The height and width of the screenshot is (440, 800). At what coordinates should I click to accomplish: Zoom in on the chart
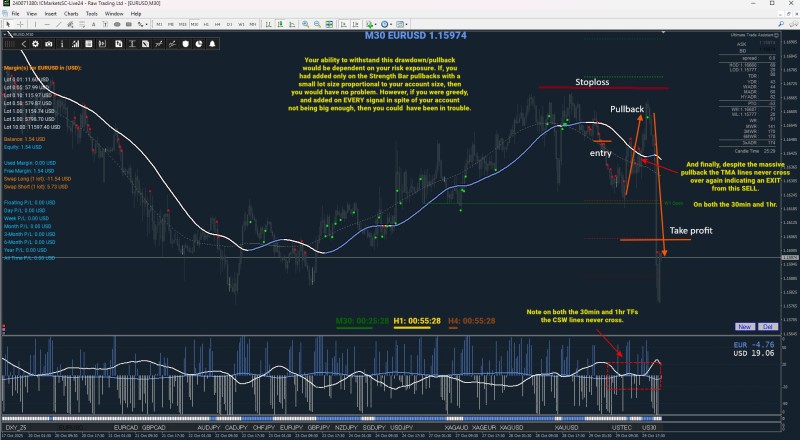pyautogui.click(x=306, y=24)
